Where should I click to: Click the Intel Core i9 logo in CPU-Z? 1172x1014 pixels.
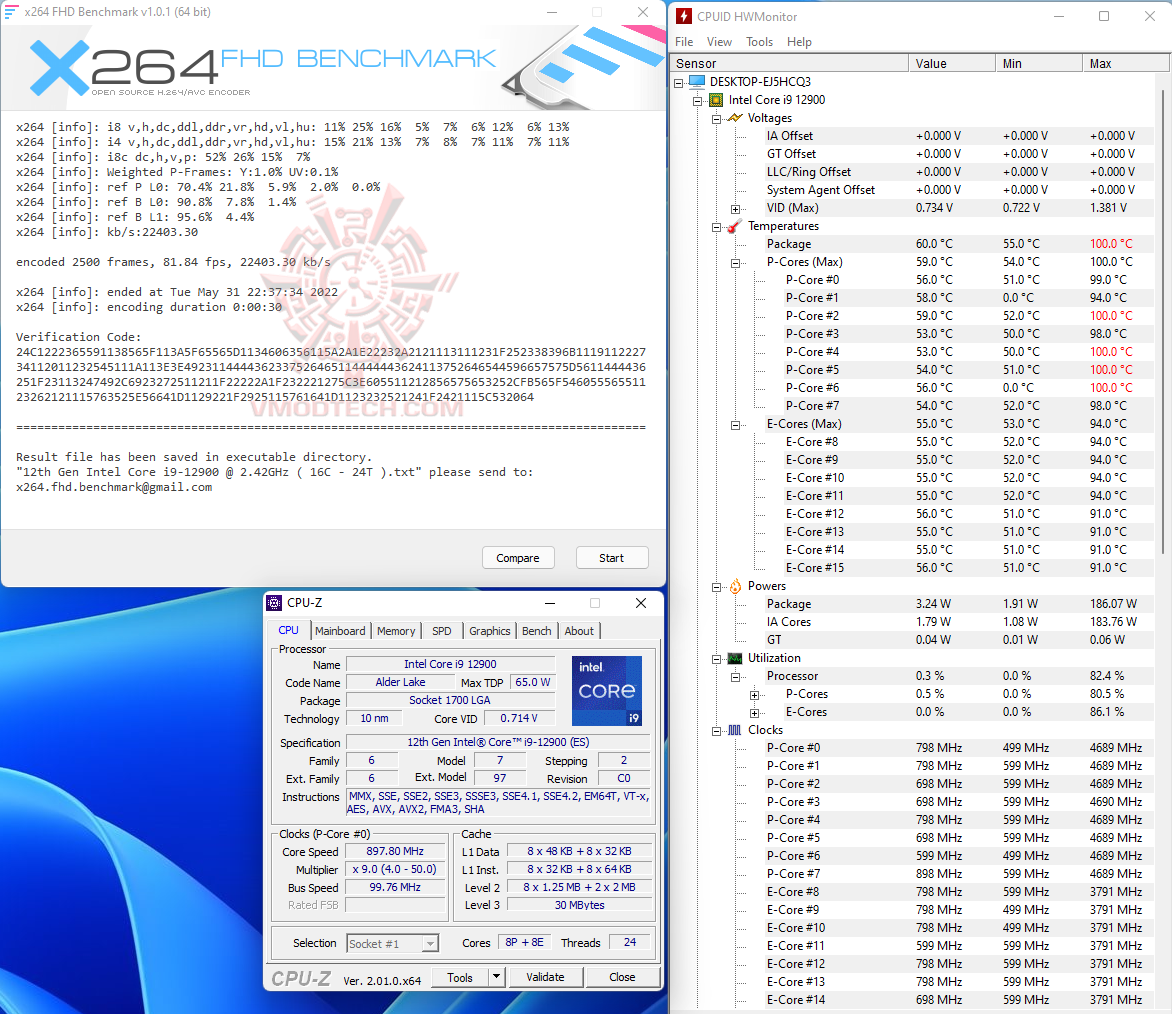pyautogui.click(x=607, y=690)
